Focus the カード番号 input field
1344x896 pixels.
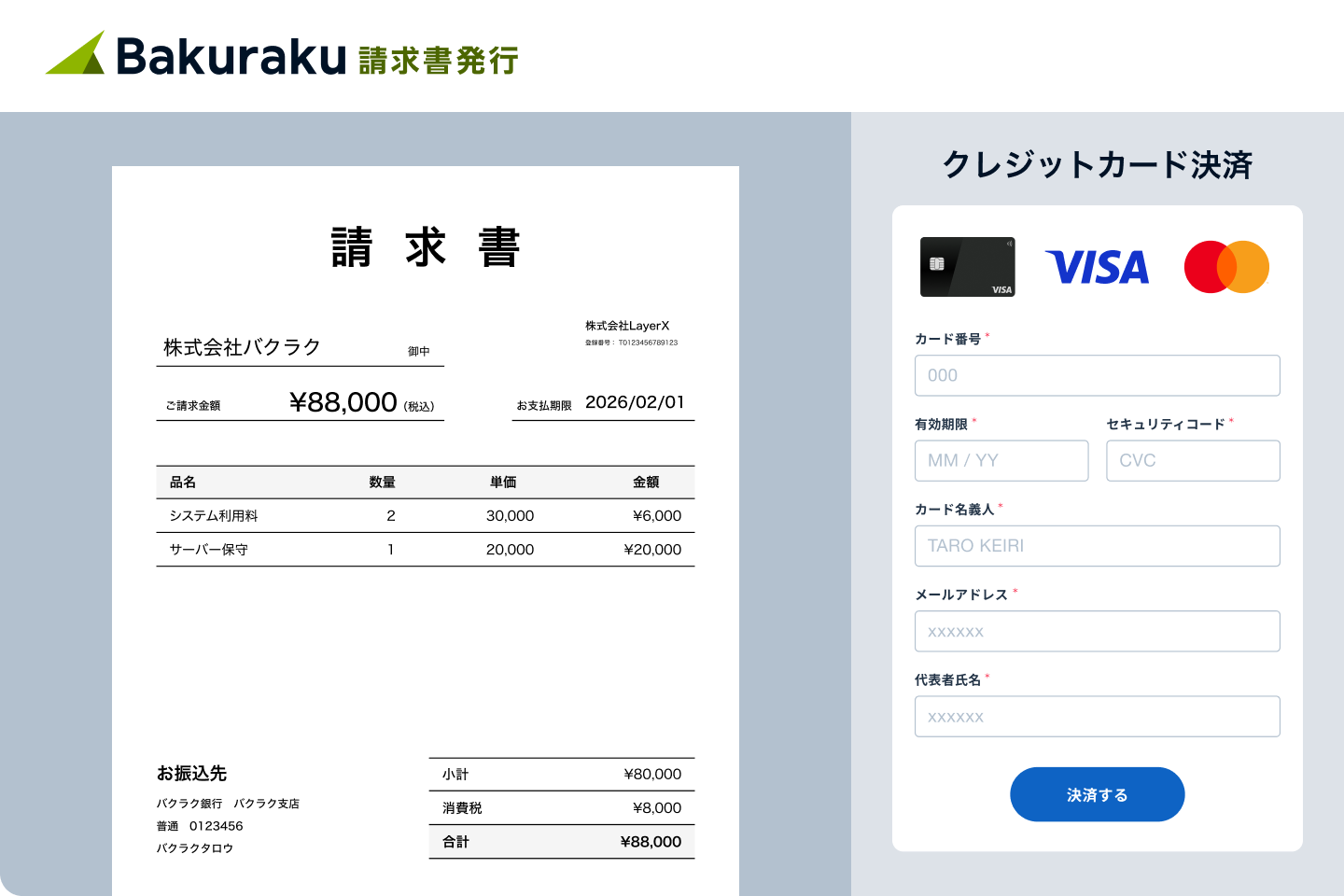coord(1098,375)
